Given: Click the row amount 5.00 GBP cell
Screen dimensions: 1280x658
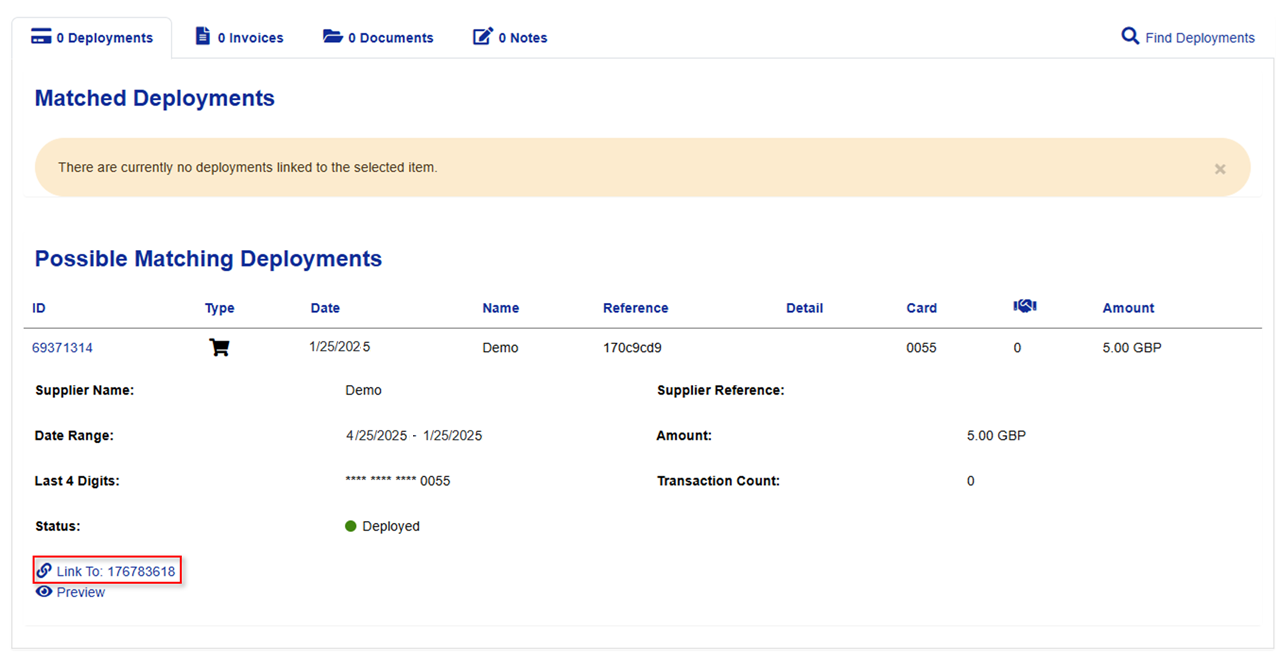Looking at the screenshot, I should [x=1132, y=348].
